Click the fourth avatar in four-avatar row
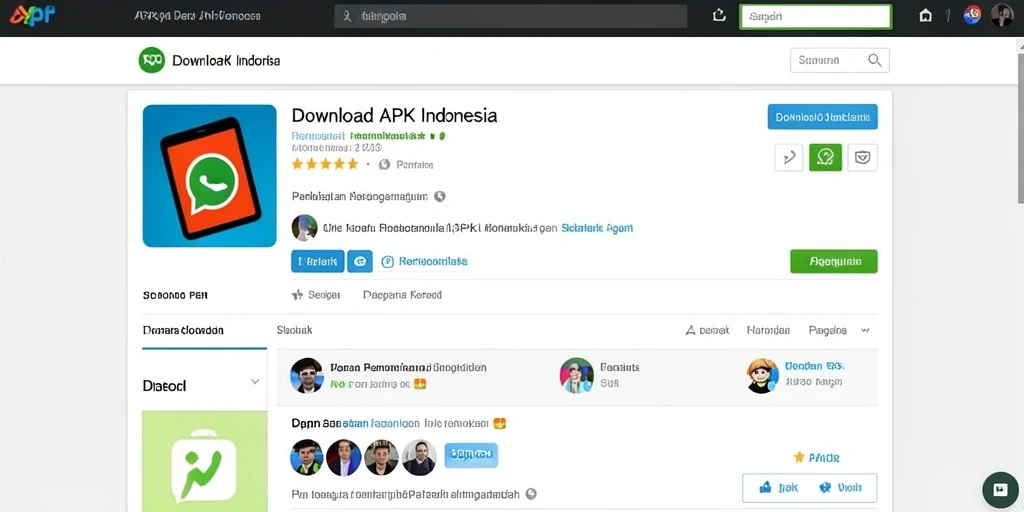1024x512 pixels. click(x=419, y=457)
